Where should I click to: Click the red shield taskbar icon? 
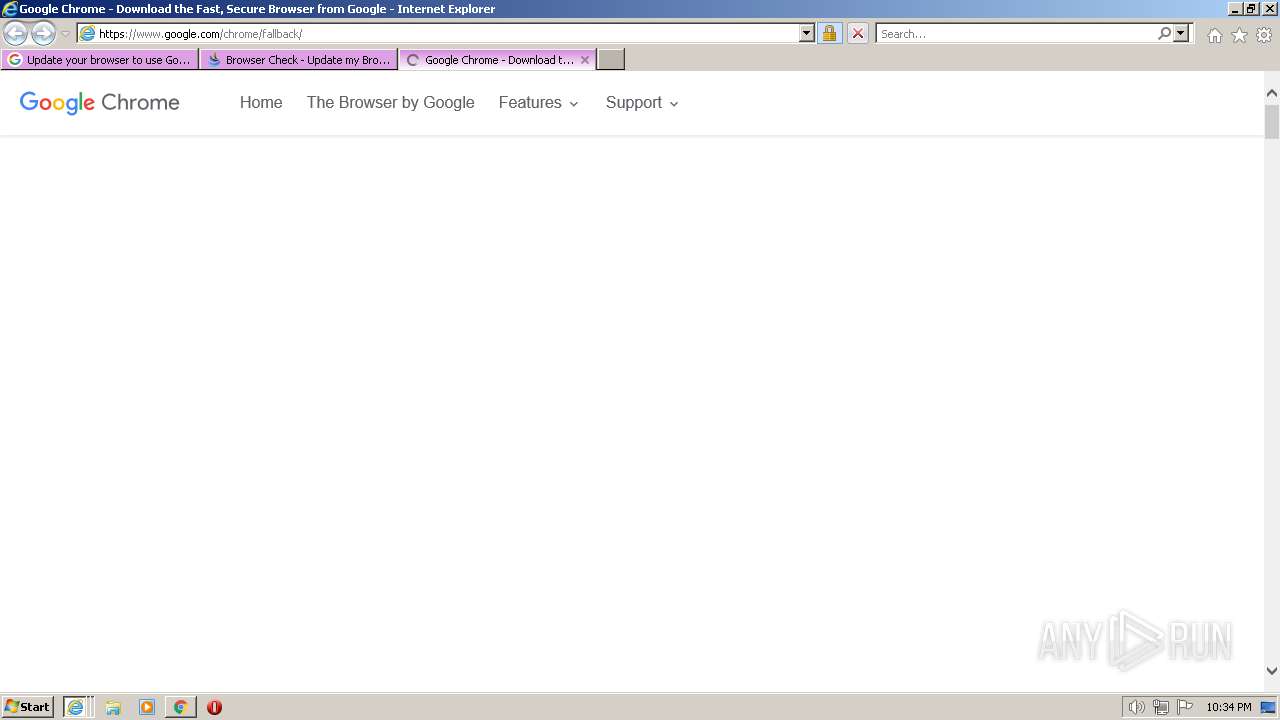coord(214,707)
